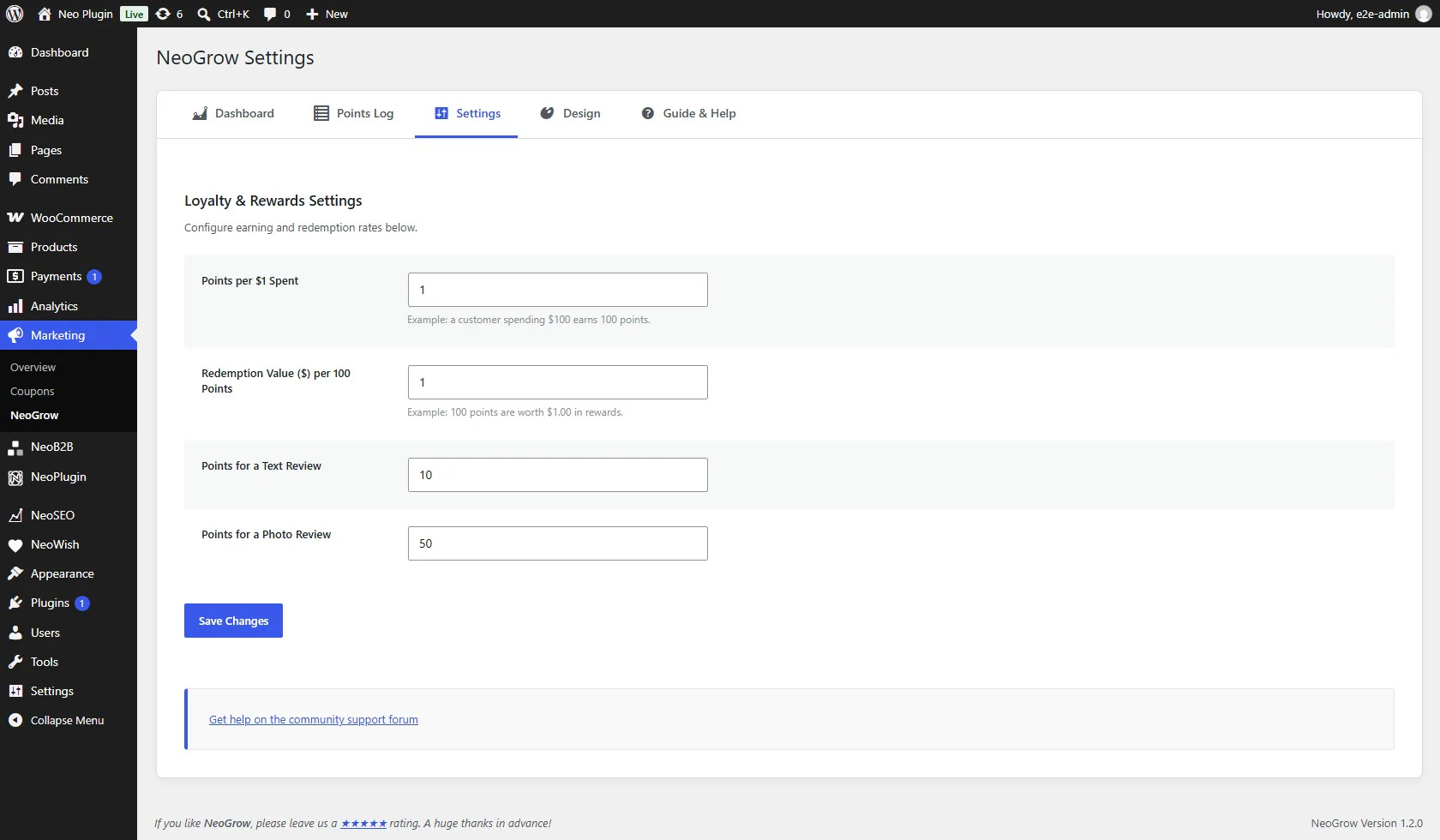Click the Collapse Menu arrow icon
The width and height of the screenshot is (1440, 840).
tap(15, 720)
